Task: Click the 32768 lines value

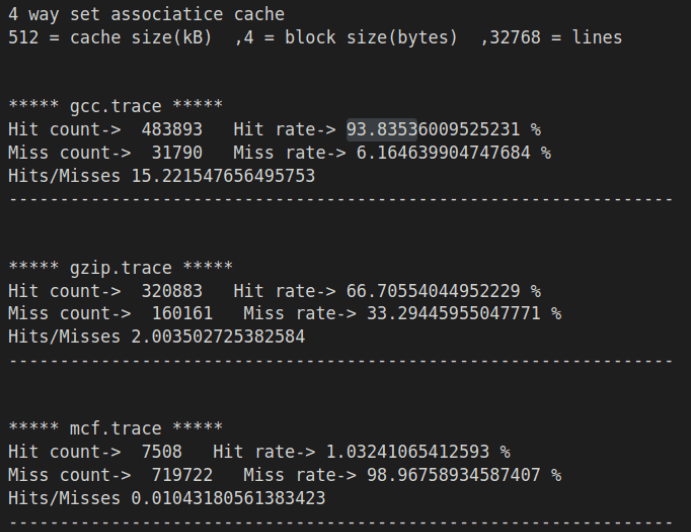Action: click(x=515, y=37)
